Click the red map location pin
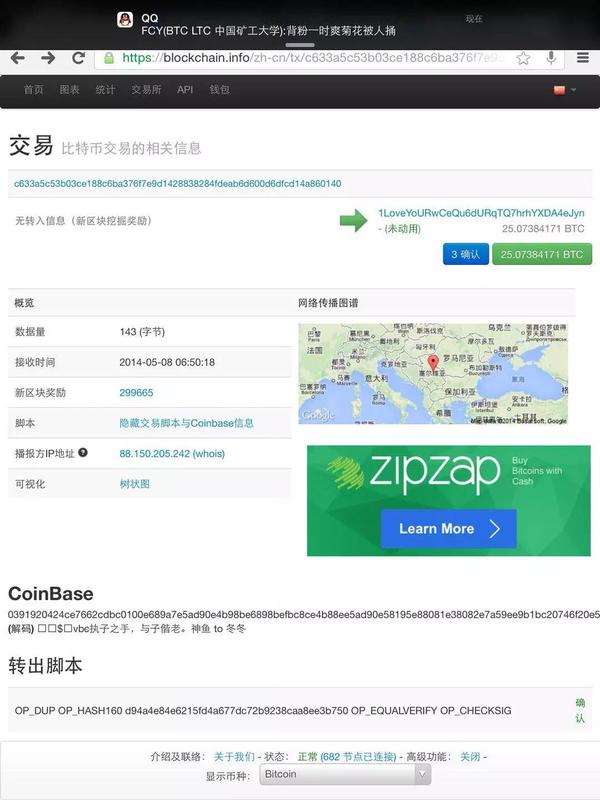The width and height of the screenshot is (600, 800). (433, 363)
